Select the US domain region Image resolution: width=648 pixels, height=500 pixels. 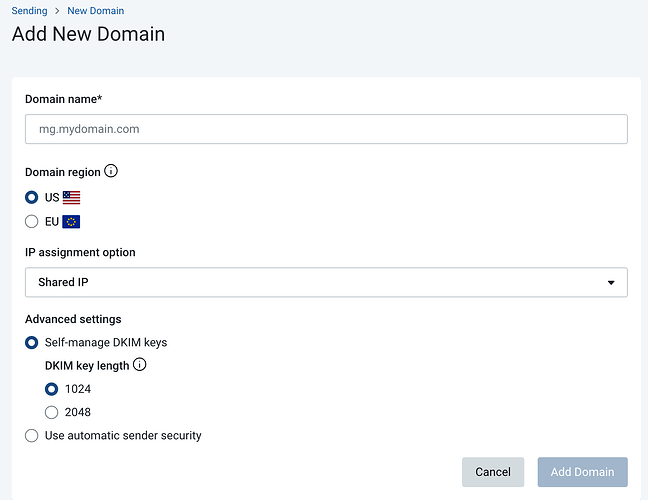[31, 197]
